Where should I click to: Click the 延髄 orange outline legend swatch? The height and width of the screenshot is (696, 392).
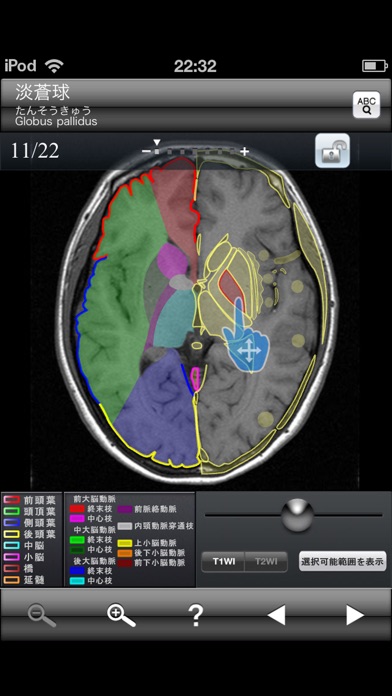(11, 580)
